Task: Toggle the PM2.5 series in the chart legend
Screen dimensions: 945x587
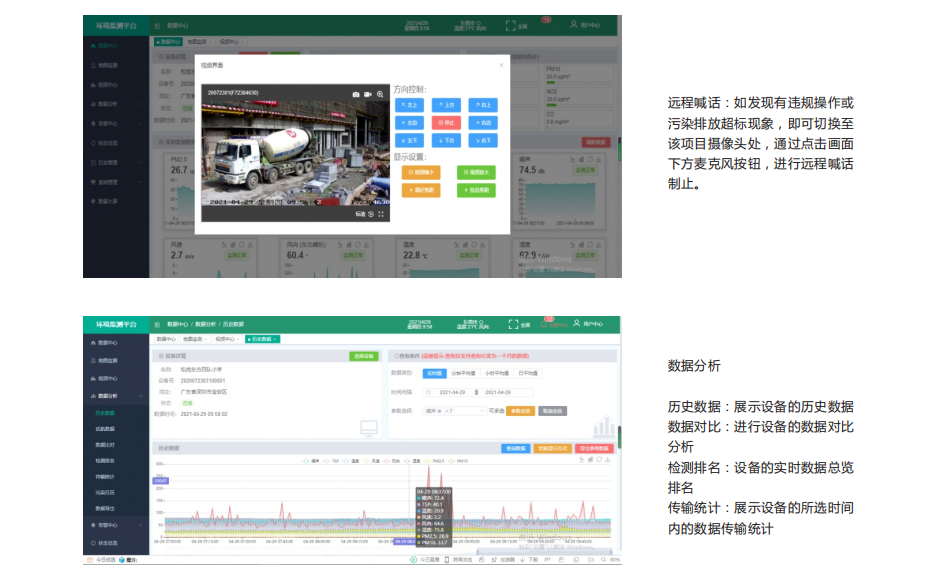Action: [x=434, y=461]
